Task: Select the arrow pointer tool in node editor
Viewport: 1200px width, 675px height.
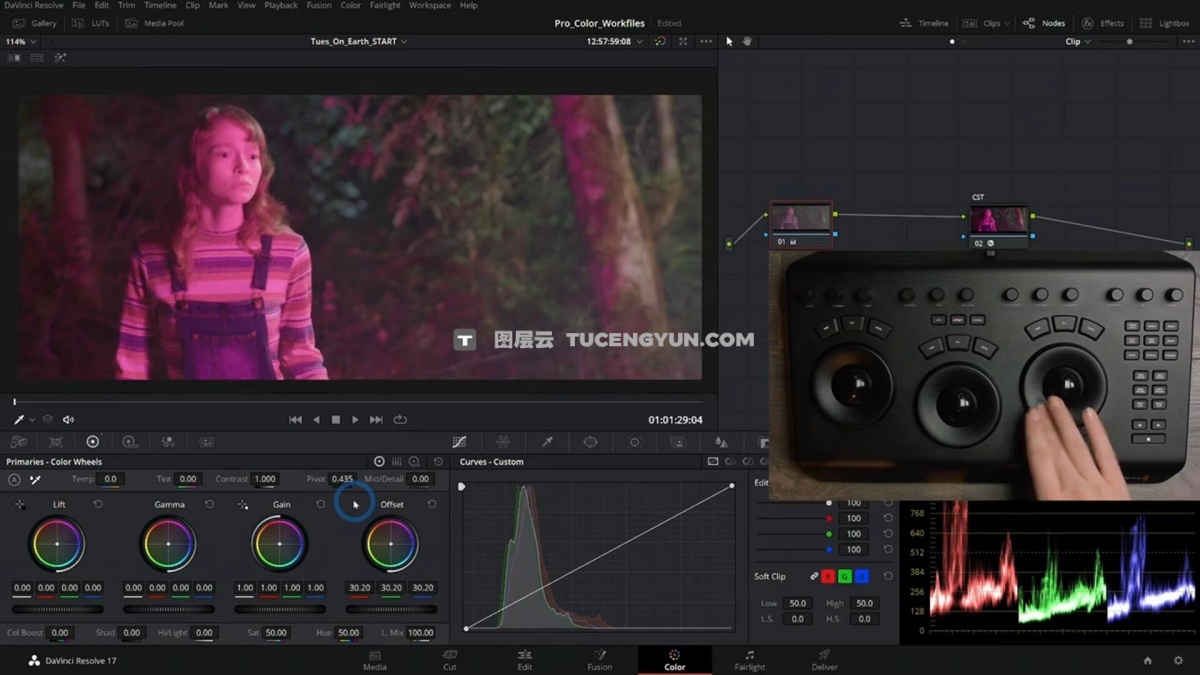Action: (x=729, y=42)
